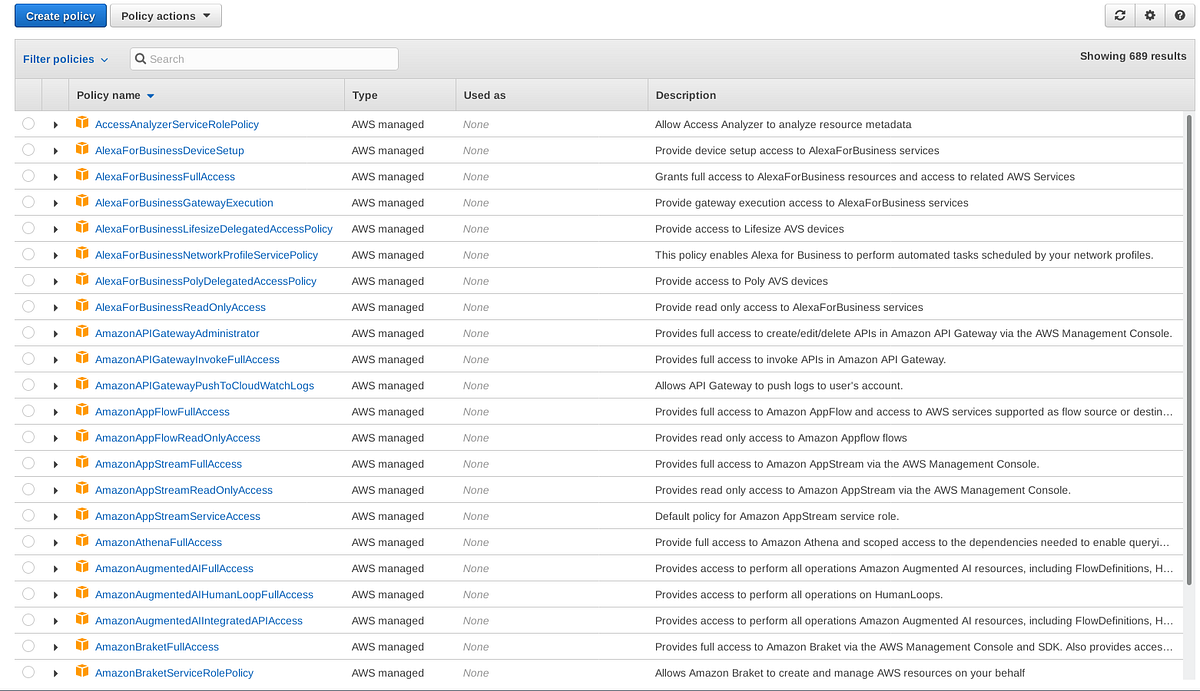Image resolution: width=1200 pixels, height=691 pixels.
Task: Click the AlexaForBusinessFullAccess policy icon
Action: [81, 175]
